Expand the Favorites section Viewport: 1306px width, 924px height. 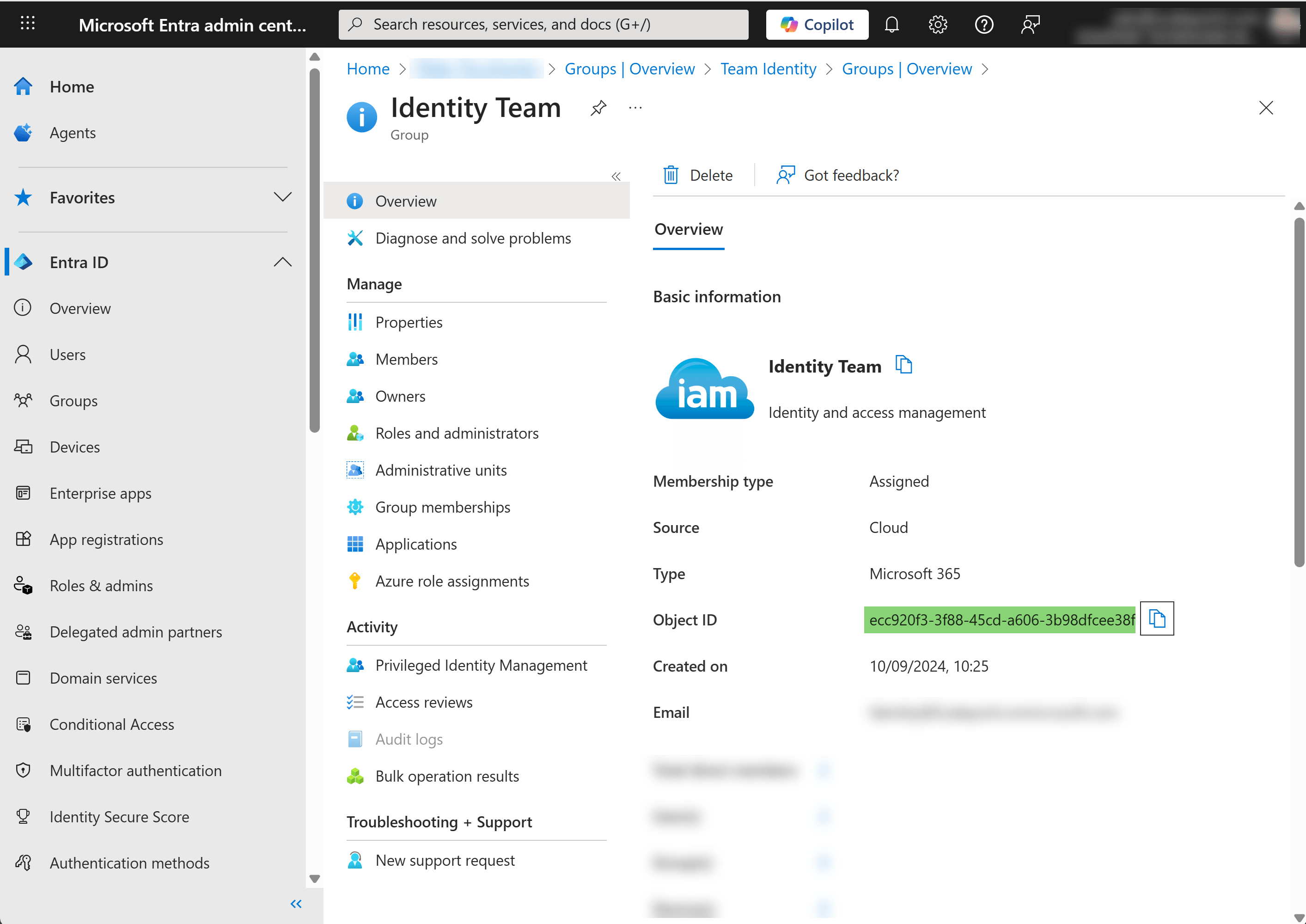pyautogui.click(x=282, y=197)
